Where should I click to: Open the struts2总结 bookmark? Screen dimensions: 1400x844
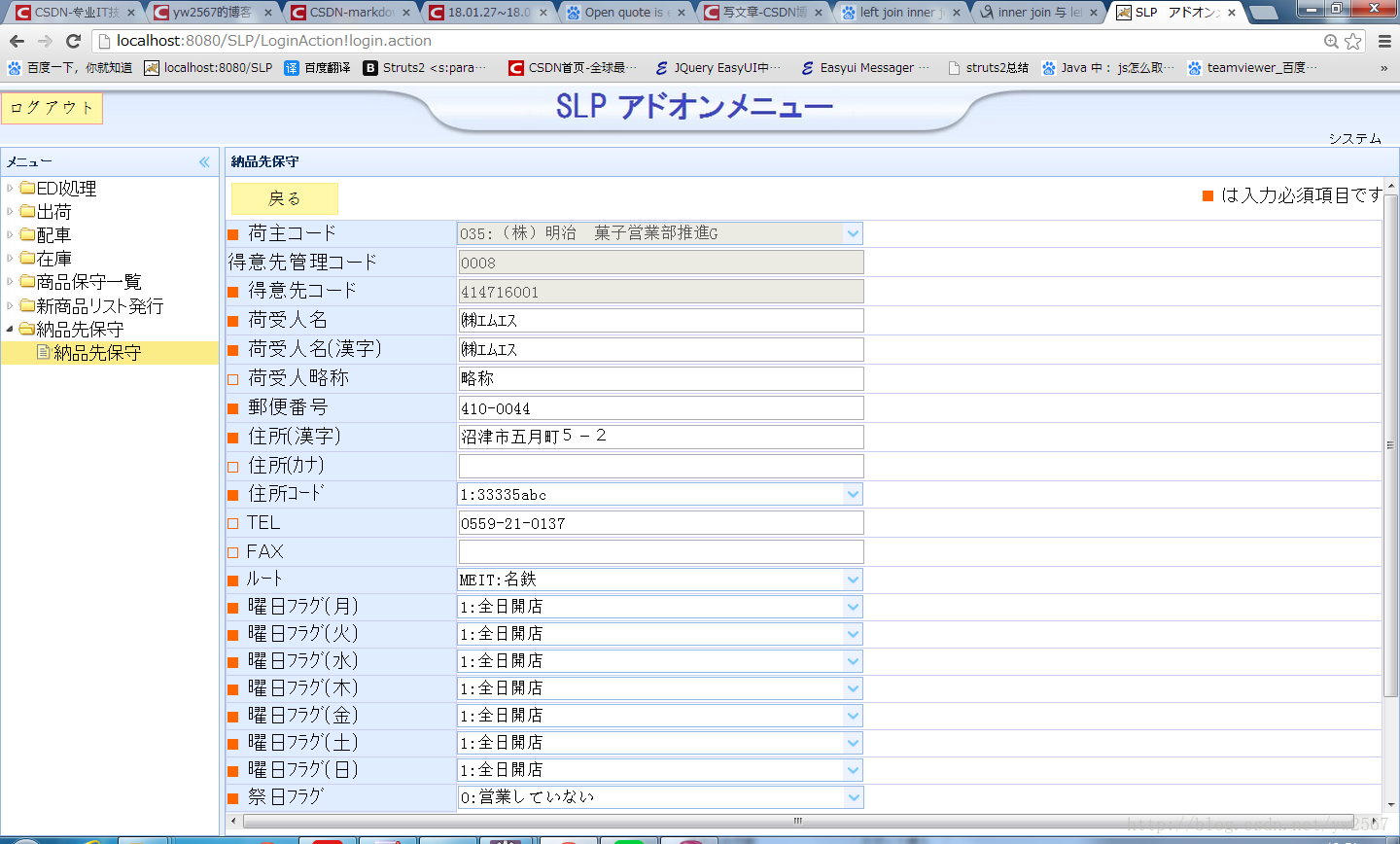[988, 67]
